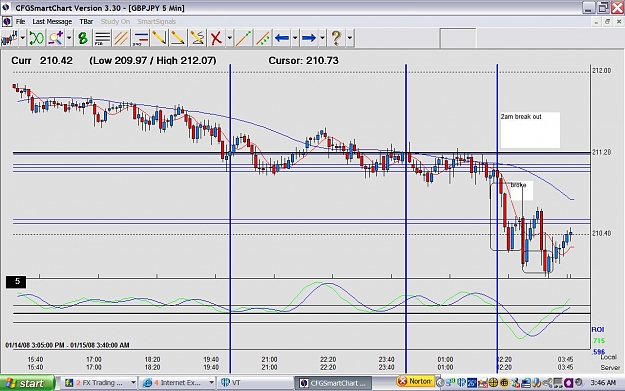The image size is (625, 391).
Task: Click the red X delete tool
Action: coord(216,38)
